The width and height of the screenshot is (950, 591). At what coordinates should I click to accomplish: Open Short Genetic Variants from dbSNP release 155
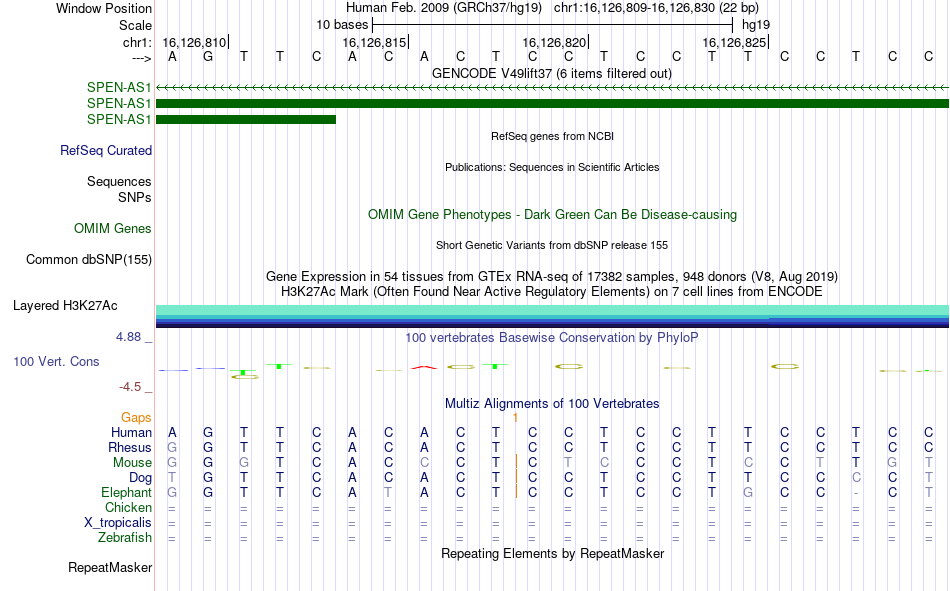[552, 245]
